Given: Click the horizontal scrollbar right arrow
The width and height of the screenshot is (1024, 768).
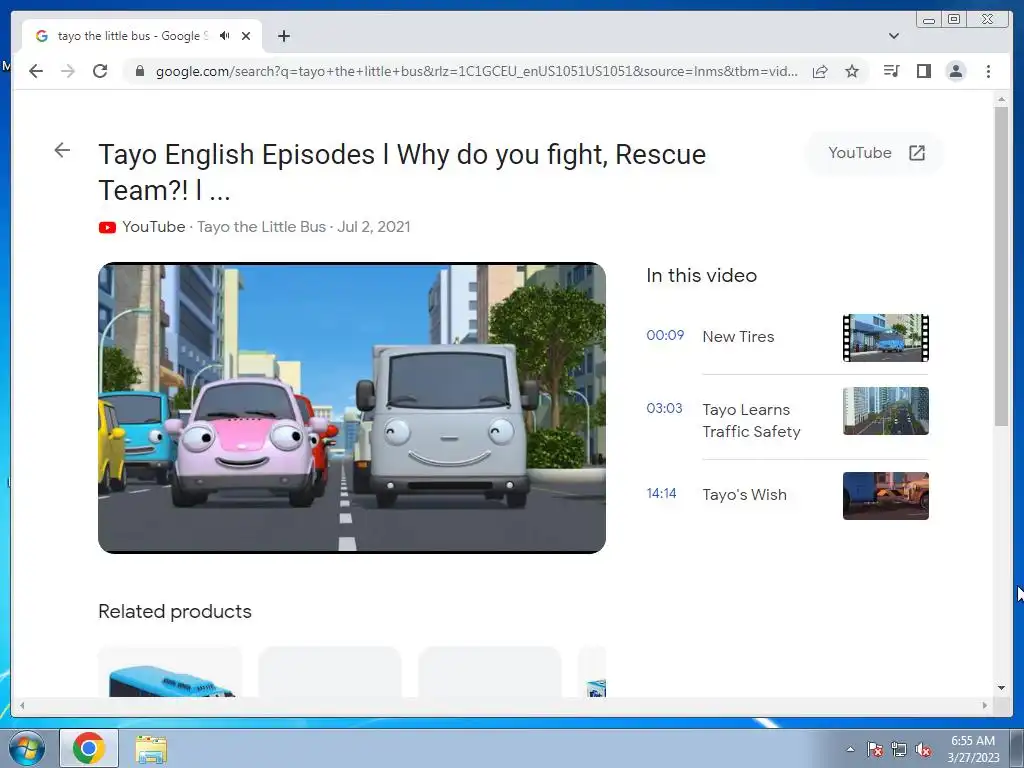Looking at the screenshot, I should (985, 705).
